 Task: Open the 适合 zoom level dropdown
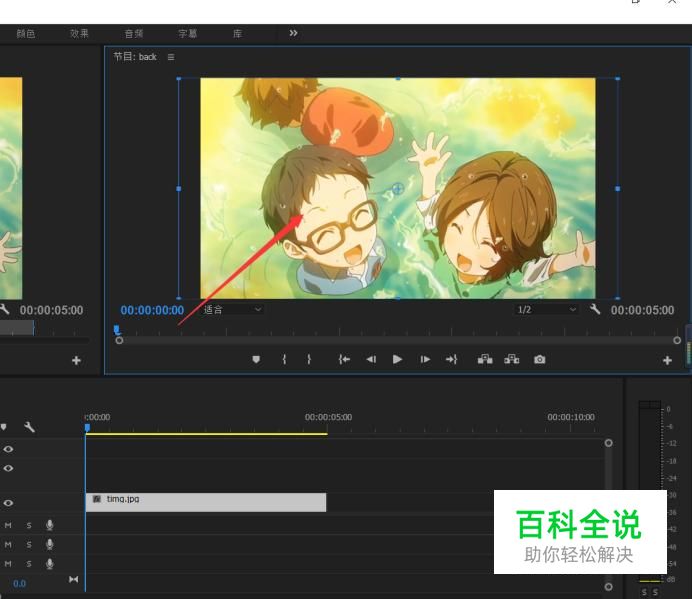232,309
